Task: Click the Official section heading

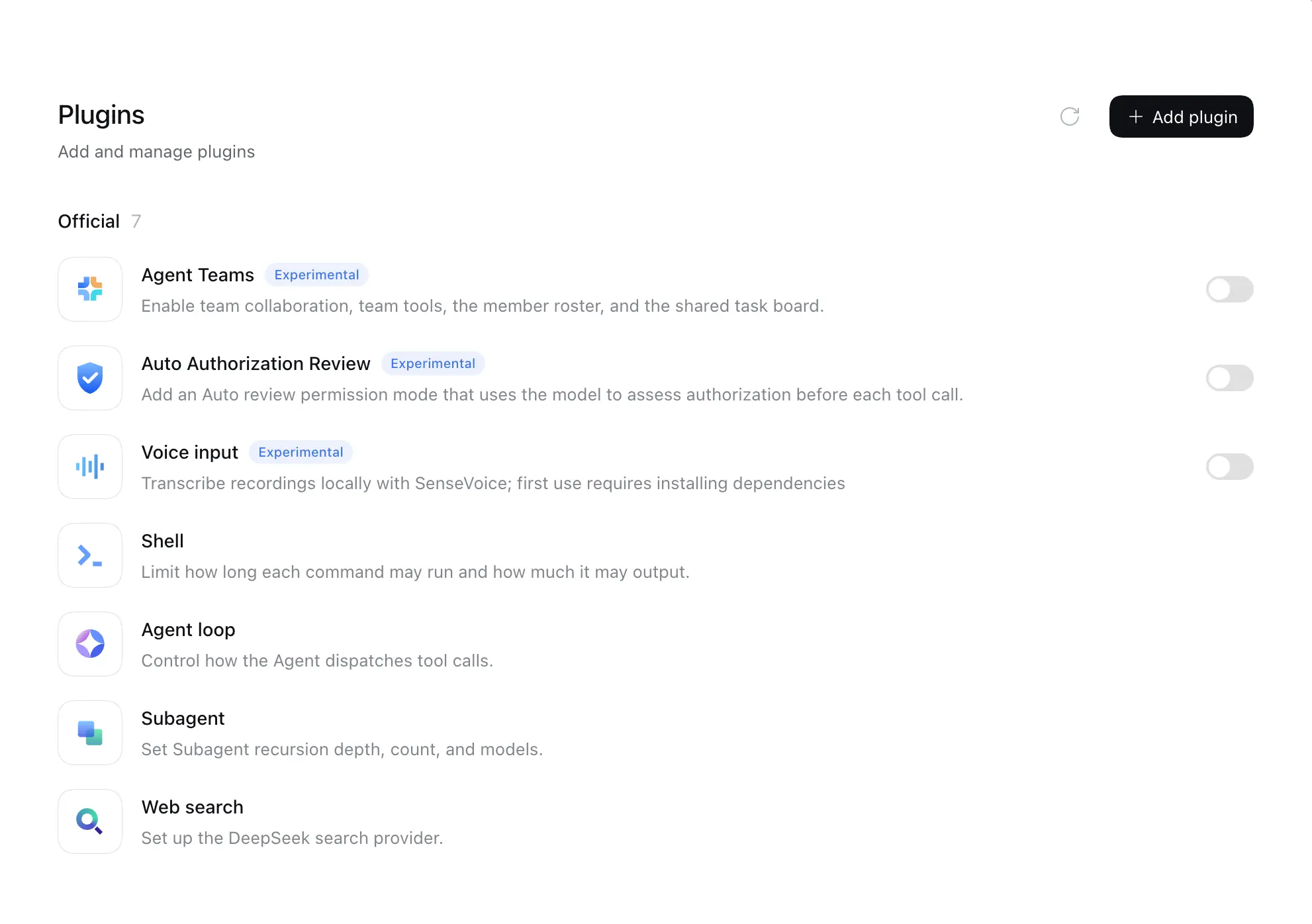Action: [89, 221]
